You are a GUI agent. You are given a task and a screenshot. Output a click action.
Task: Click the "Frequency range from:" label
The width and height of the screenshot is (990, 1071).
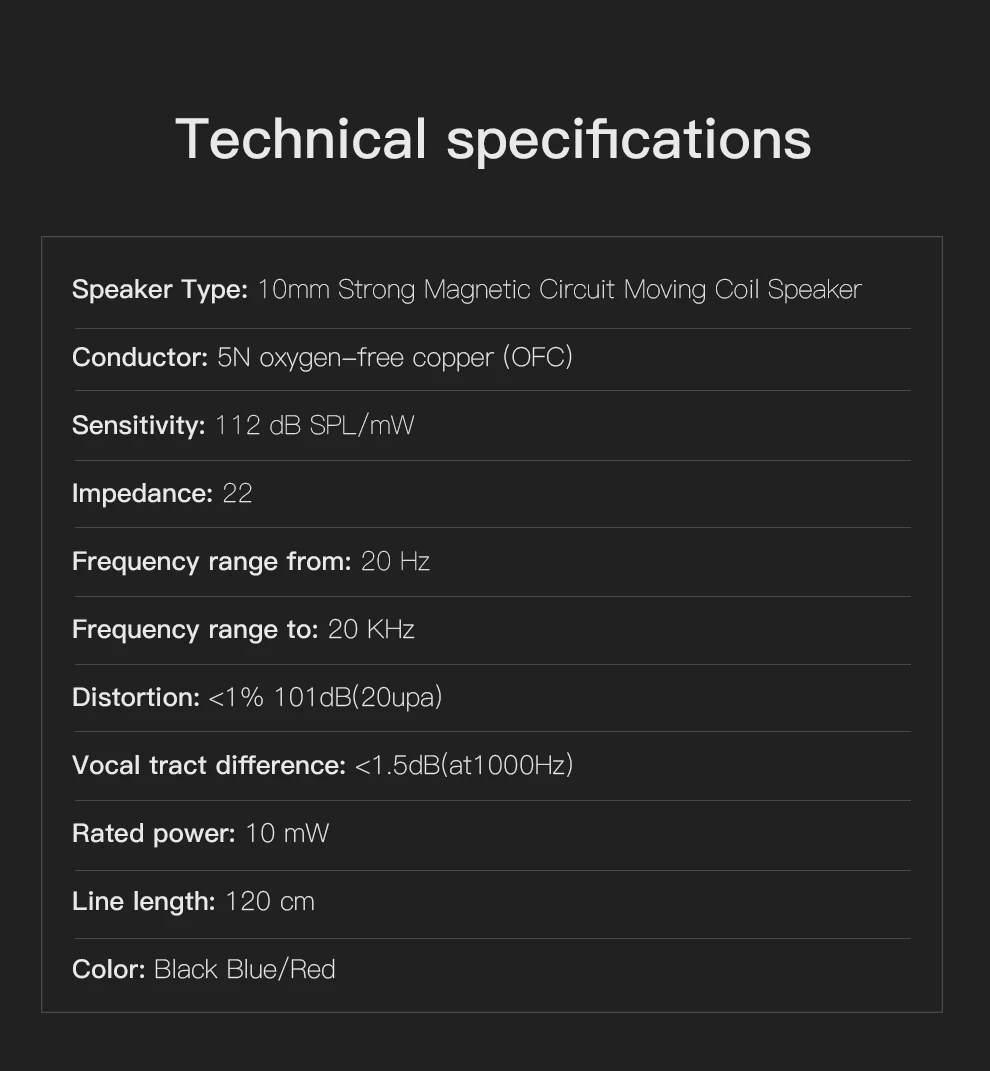[x=211, y=562]
